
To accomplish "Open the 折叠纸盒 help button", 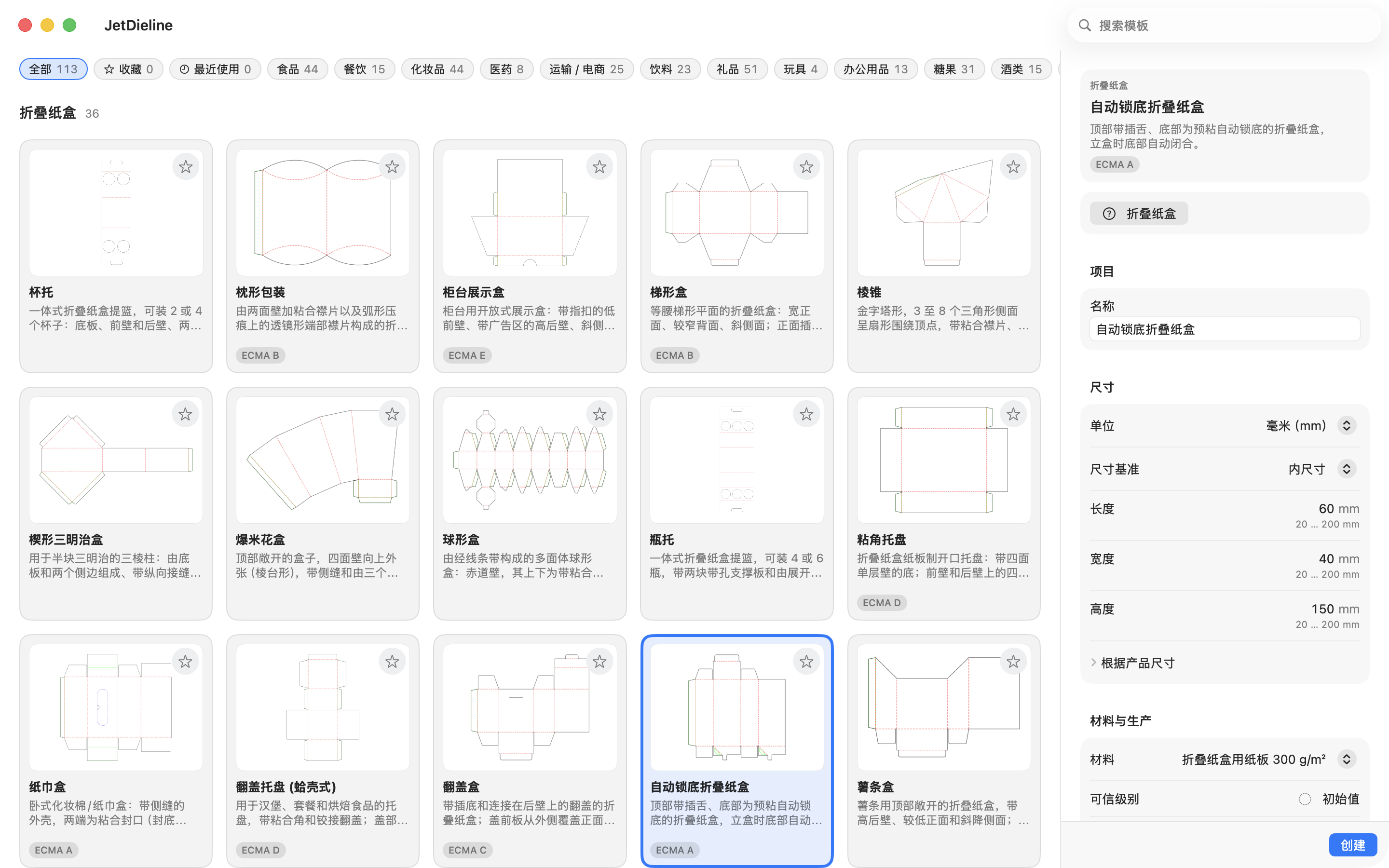I will pyautogui.click(x=1139, y=214).
